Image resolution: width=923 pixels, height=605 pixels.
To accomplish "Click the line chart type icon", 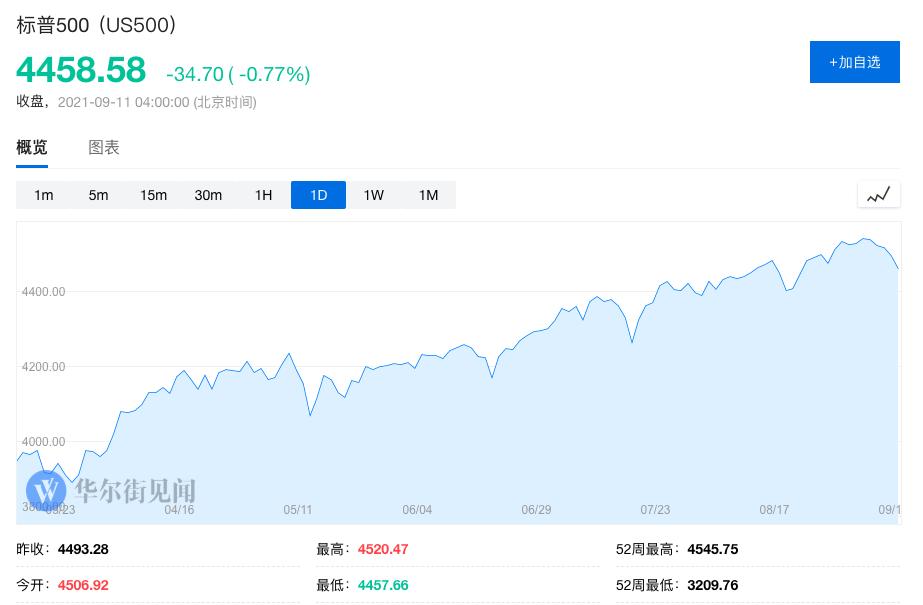I will pos(878,195).
